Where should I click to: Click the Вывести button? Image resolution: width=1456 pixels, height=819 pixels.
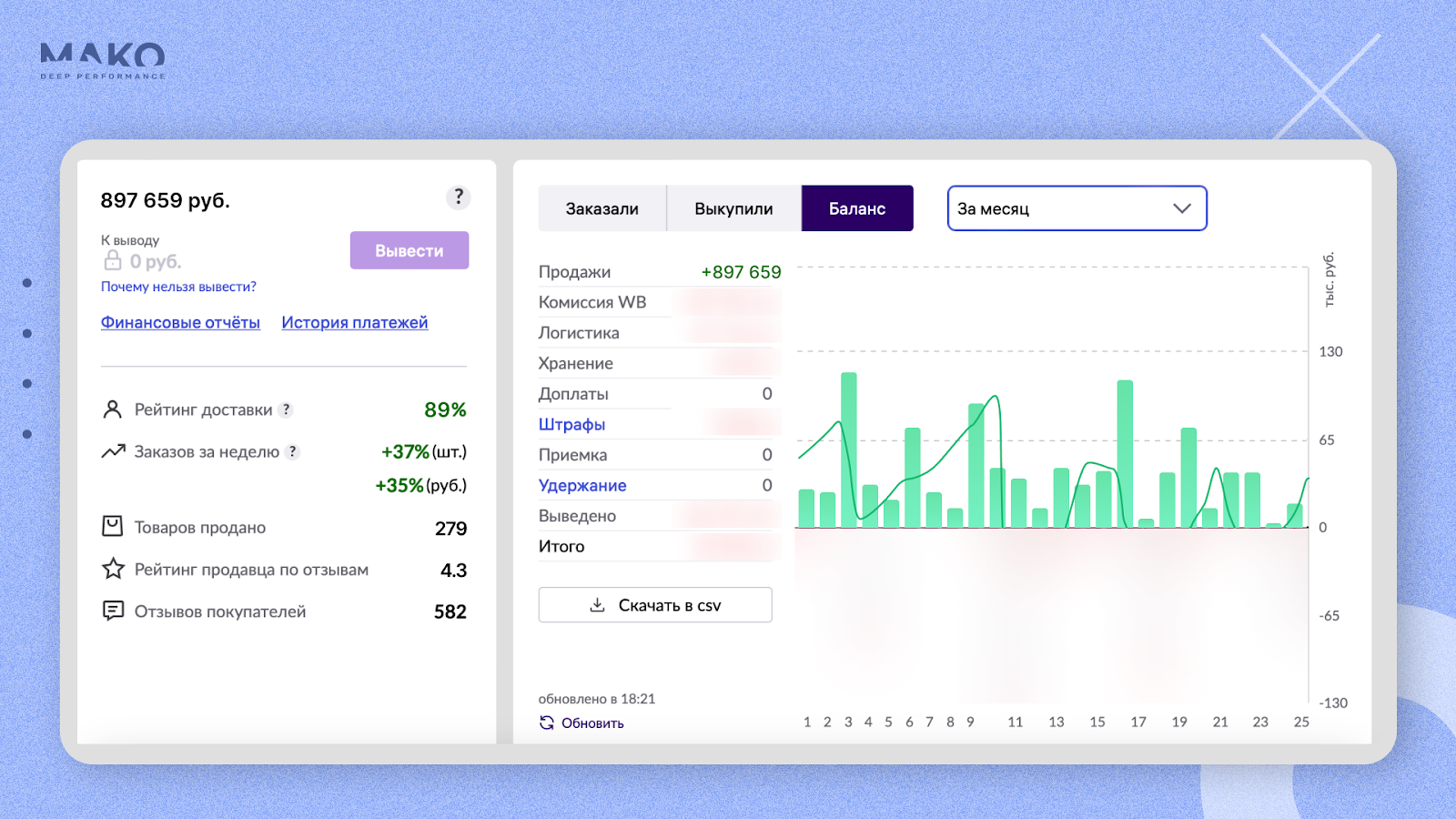click(x=409, y=250)
